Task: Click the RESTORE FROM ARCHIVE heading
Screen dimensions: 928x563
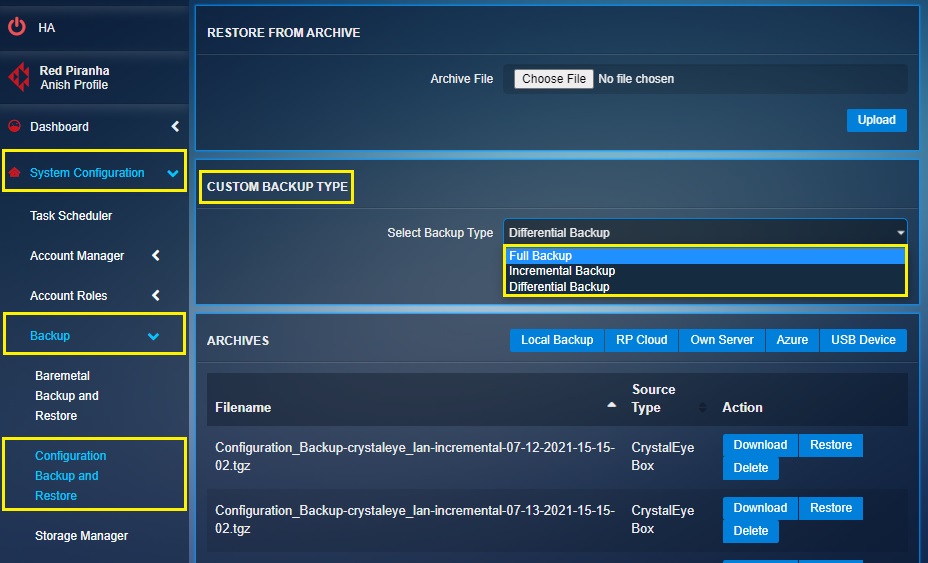Action: (x=283, y=33)
